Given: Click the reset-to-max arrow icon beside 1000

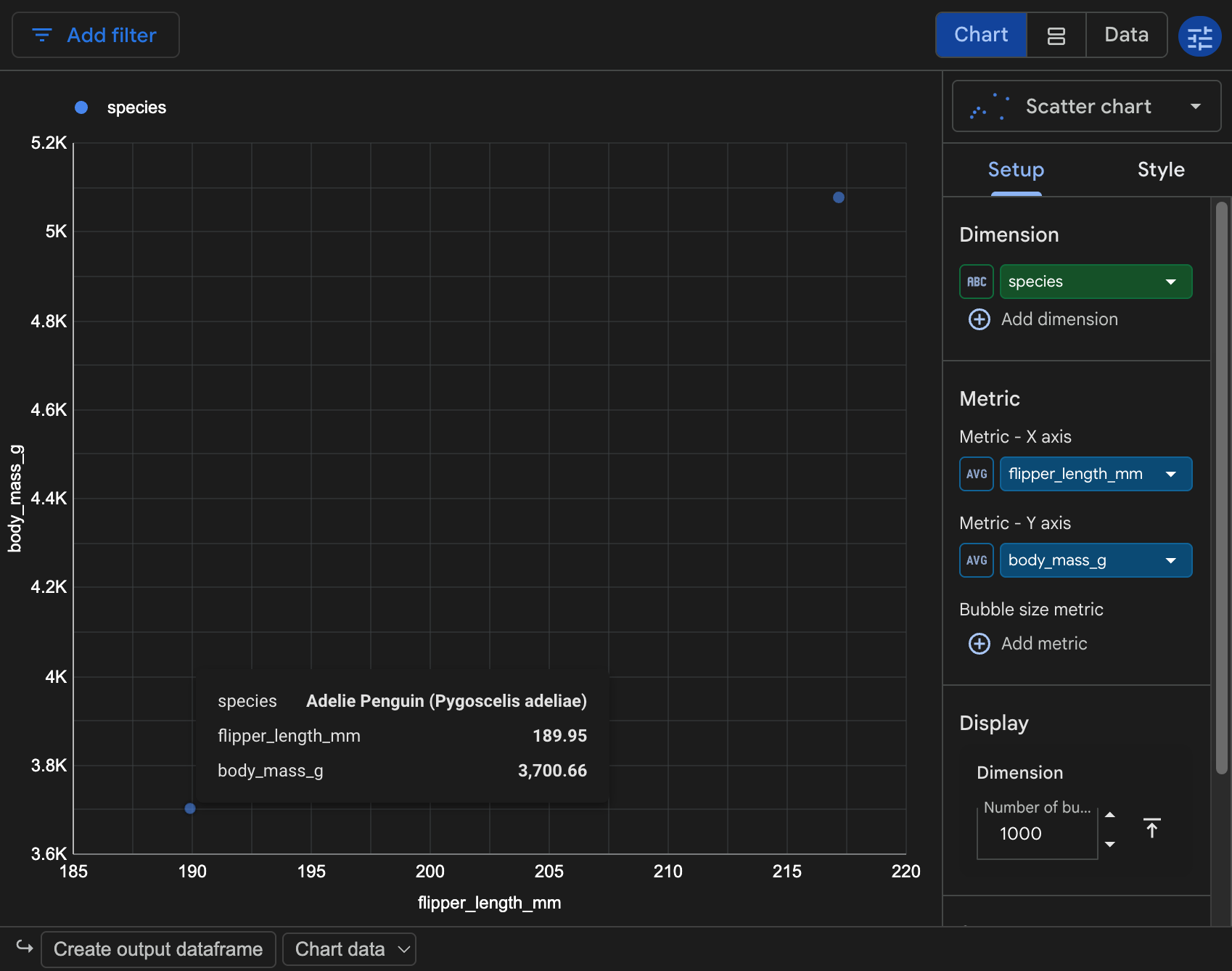Looking at the screenshot, I should click(1152, 828).
